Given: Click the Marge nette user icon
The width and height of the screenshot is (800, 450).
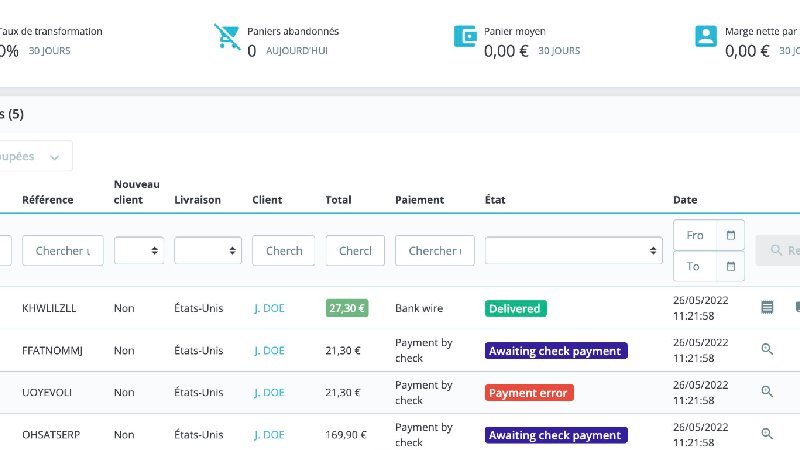Looking at the screenshot, I should tap(706, 36).
